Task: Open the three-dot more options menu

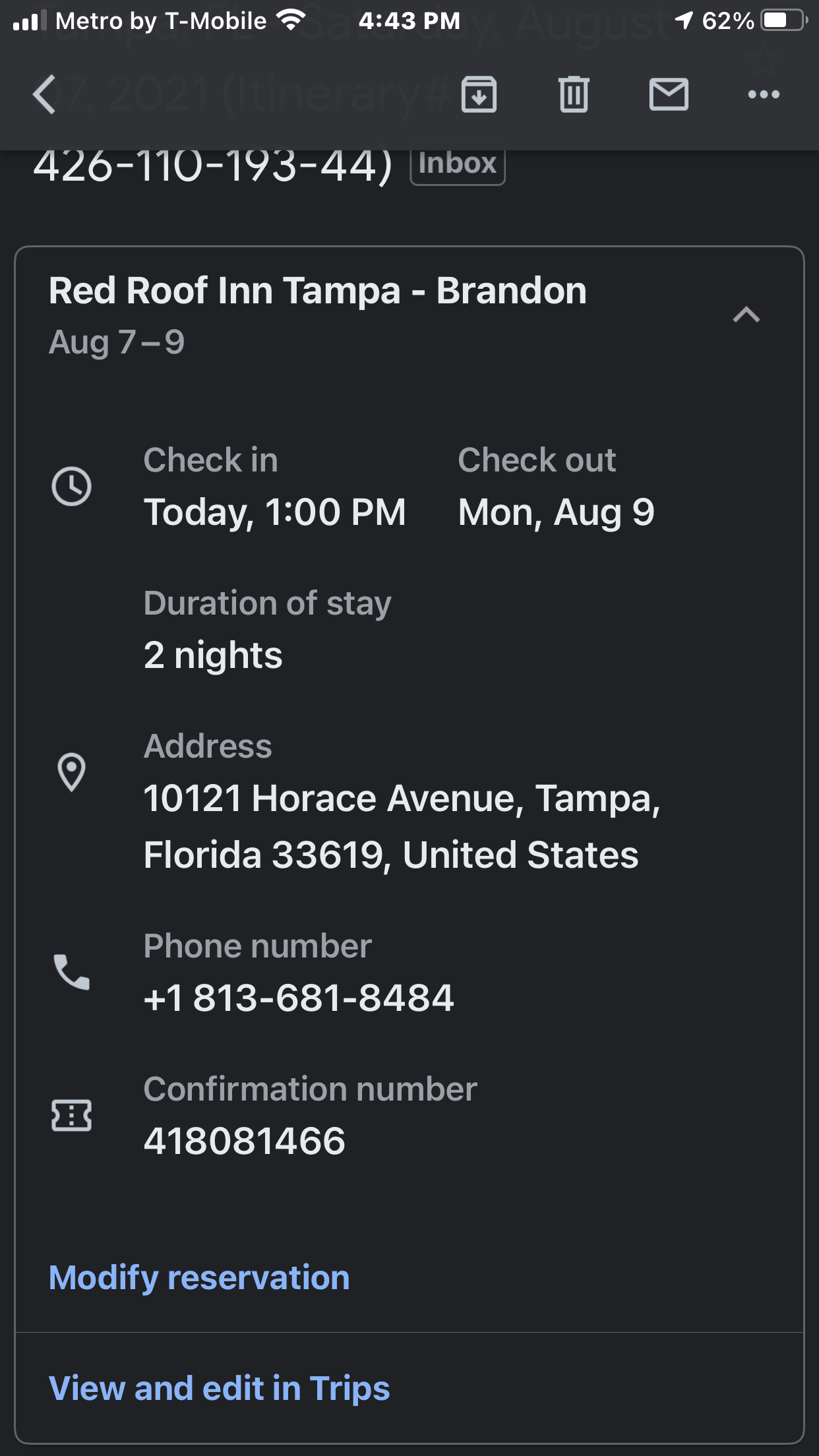Action: pyautogui.click(x=764, y=94)
